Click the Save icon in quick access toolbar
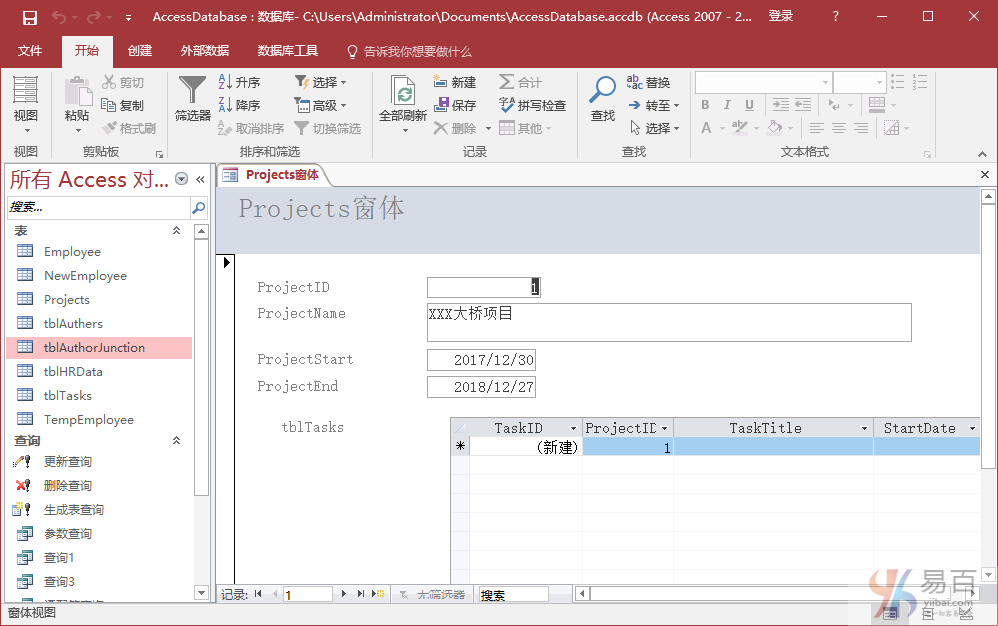The width and height of the screenshot is (998, 626). (x=29, y=17)
